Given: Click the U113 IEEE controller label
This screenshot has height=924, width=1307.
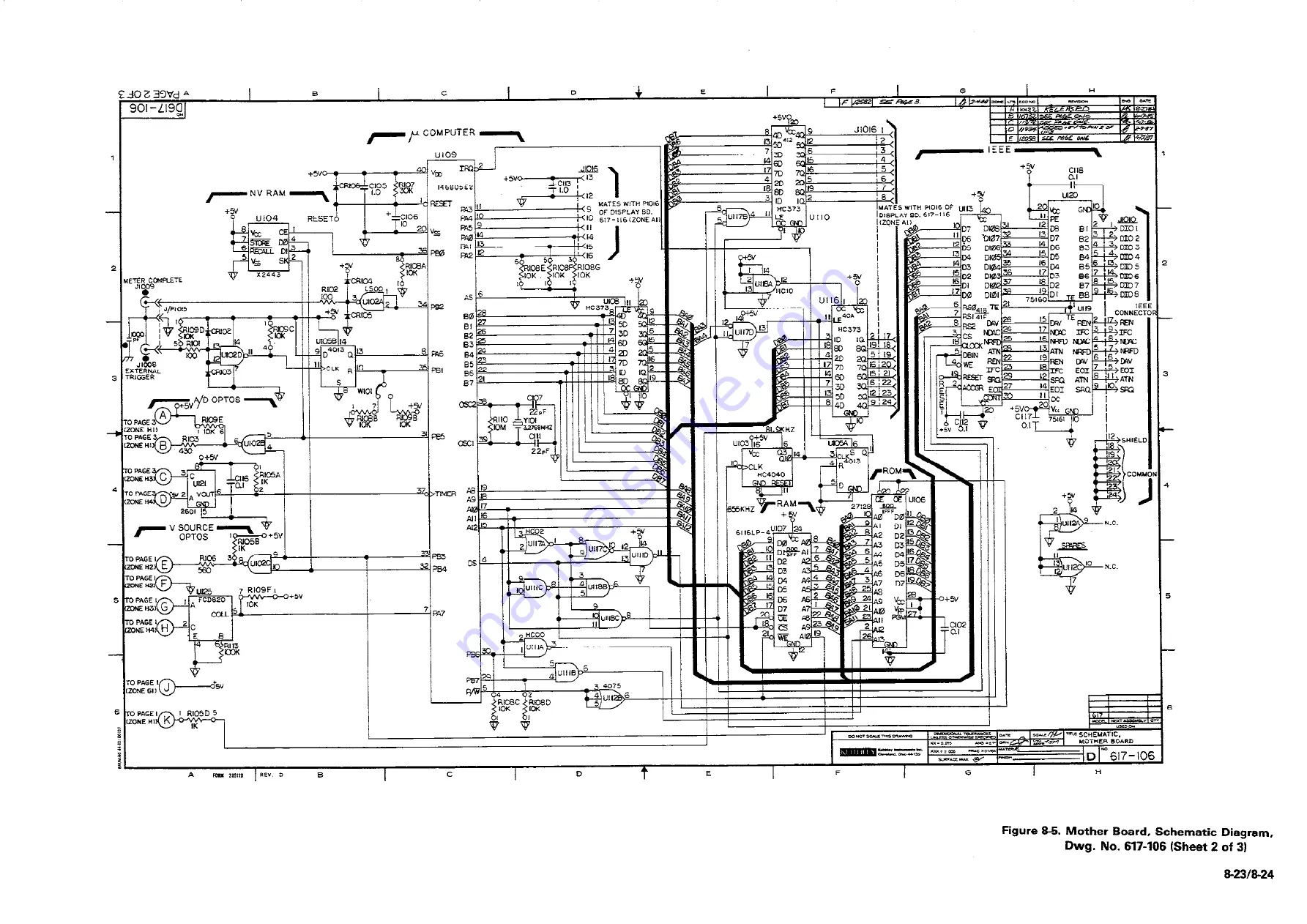Looking at the screenshot, I should point(967,209).
